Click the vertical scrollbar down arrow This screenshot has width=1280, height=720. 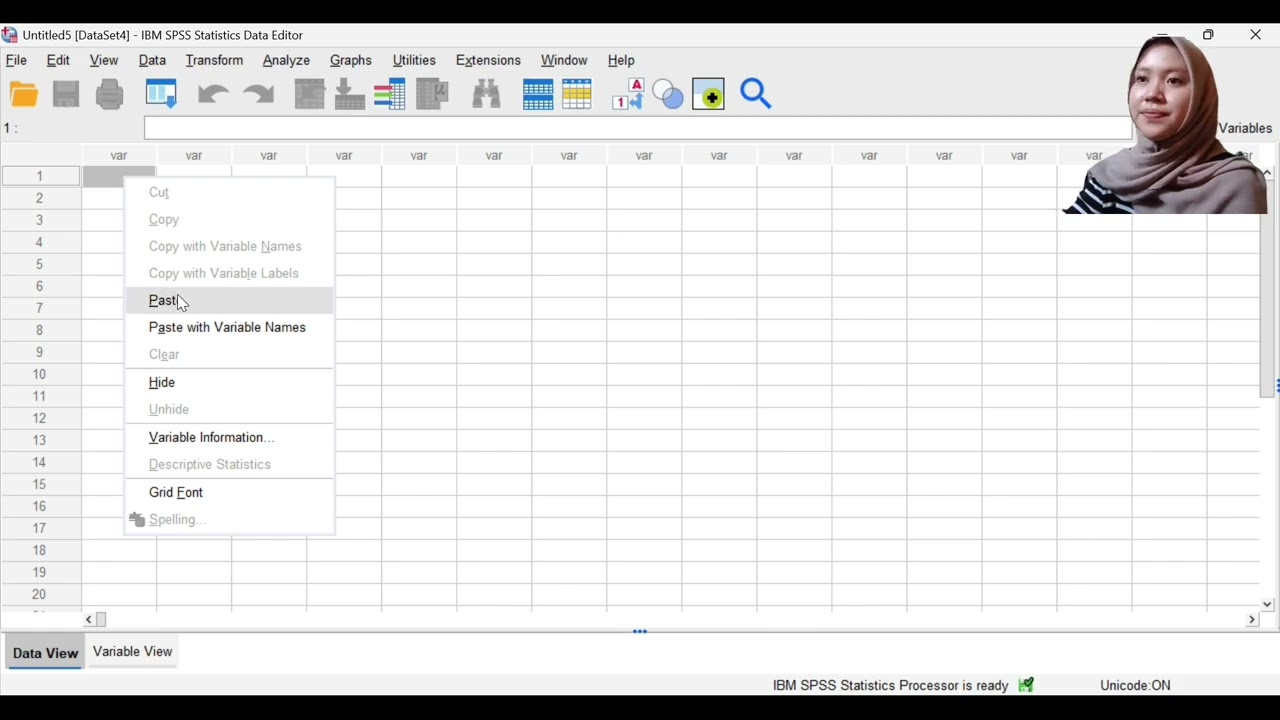pyautogui.click(x=1267, y=604)
